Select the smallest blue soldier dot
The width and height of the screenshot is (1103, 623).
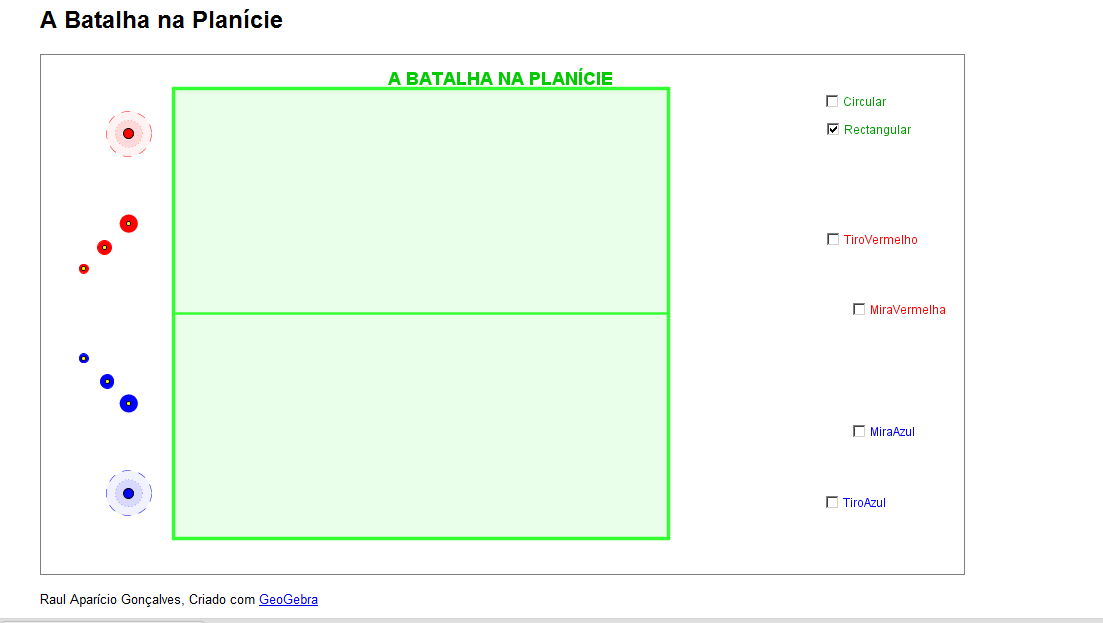pyautogui.click(x=84, y=359)
